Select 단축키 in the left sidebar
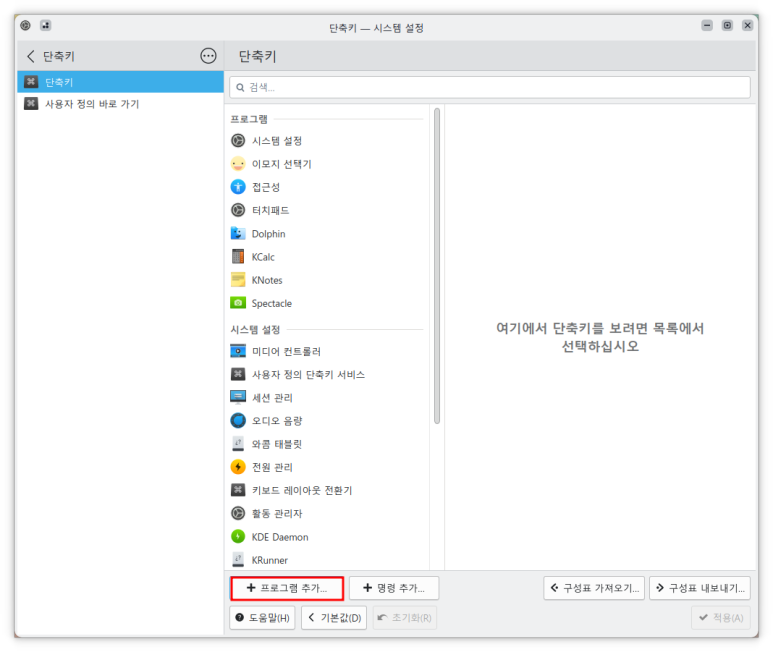 tap(120, 82)
